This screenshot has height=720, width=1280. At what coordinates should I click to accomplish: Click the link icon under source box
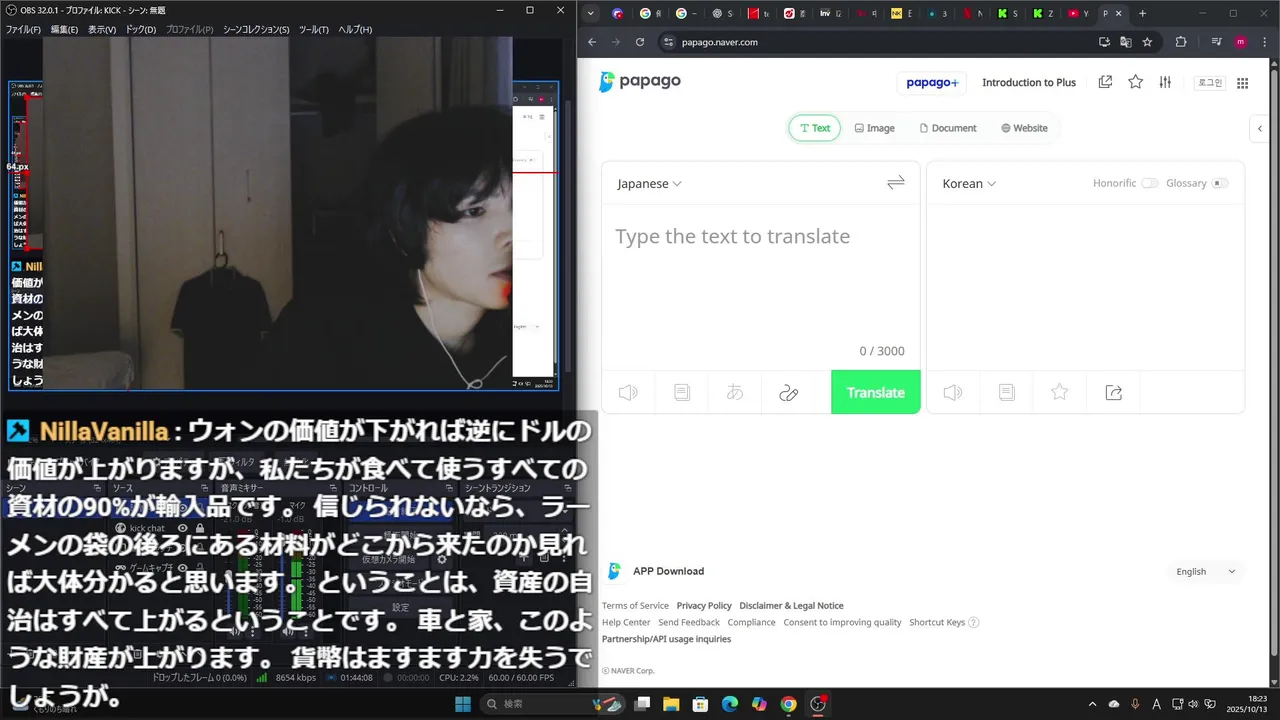tap(788, 393)
